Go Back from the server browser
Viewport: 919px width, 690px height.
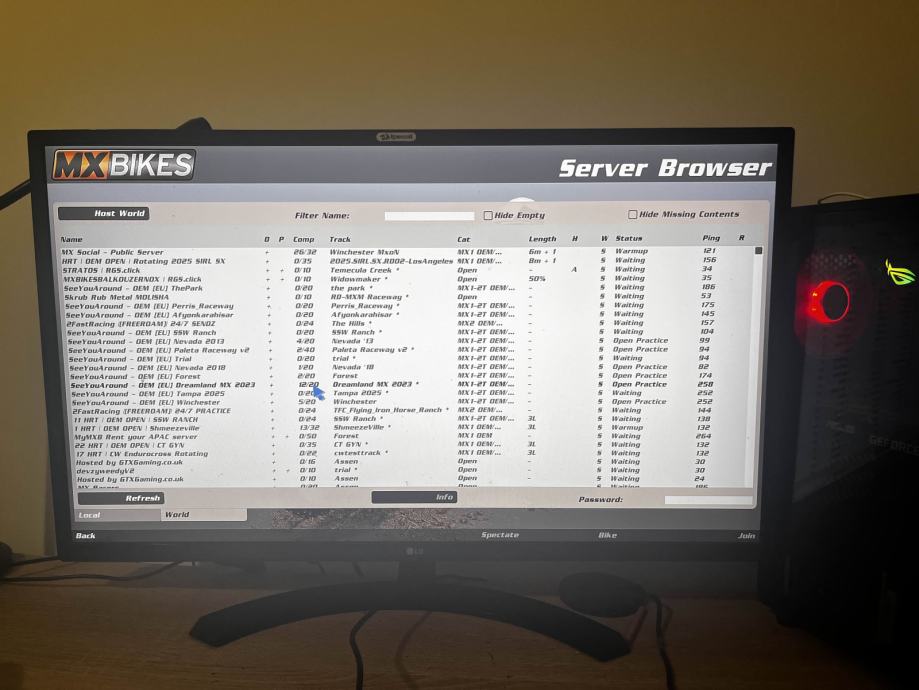tap(85, 536)
